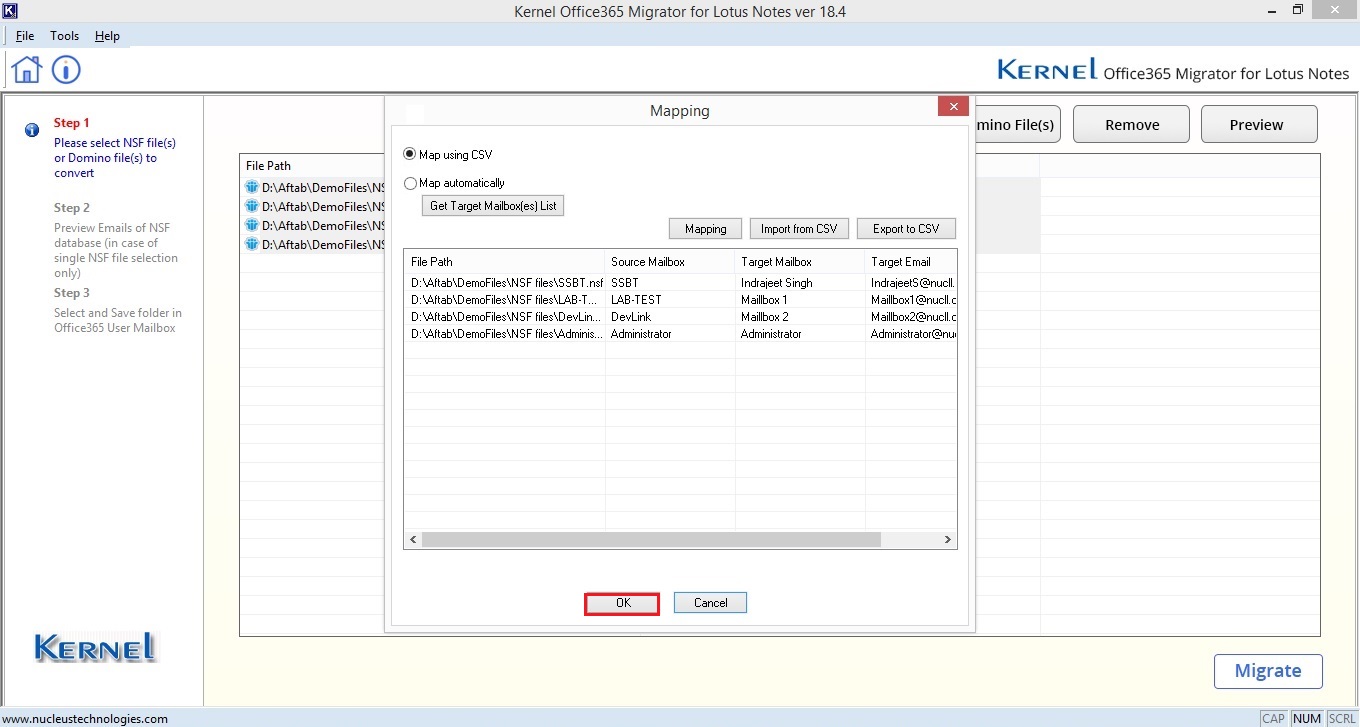Open the Help menu

point(107,36)
